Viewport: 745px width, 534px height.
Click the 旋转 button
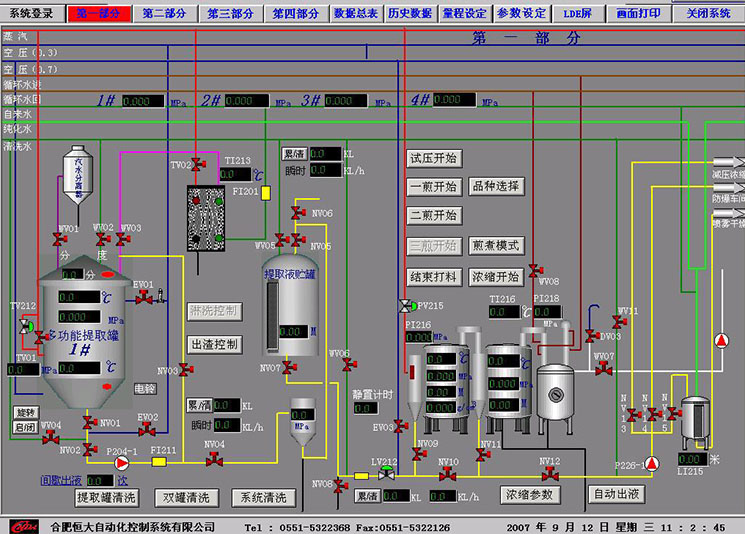[25, 412]
